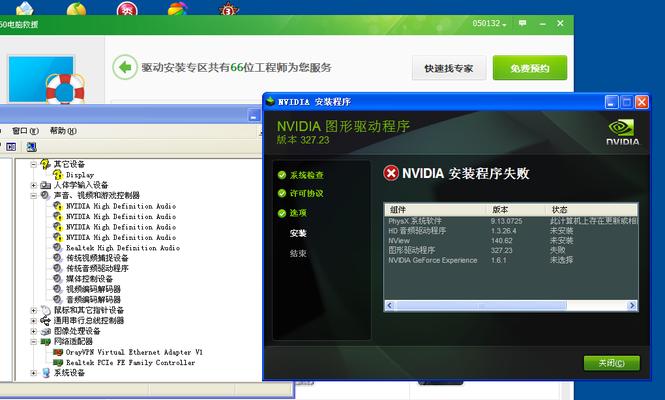Expand the 通用串行总线控制器 node
Image resolution: width=665 pixels, height=400 pixels.
34,321
